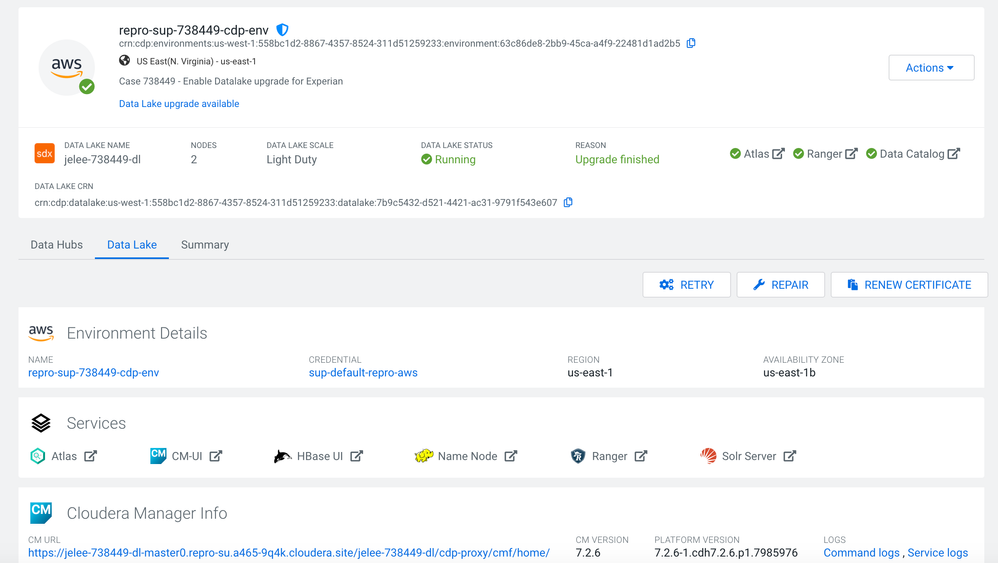Click the HBase UI orca icon
998x563 pixels.
click(x=282, y=456)
